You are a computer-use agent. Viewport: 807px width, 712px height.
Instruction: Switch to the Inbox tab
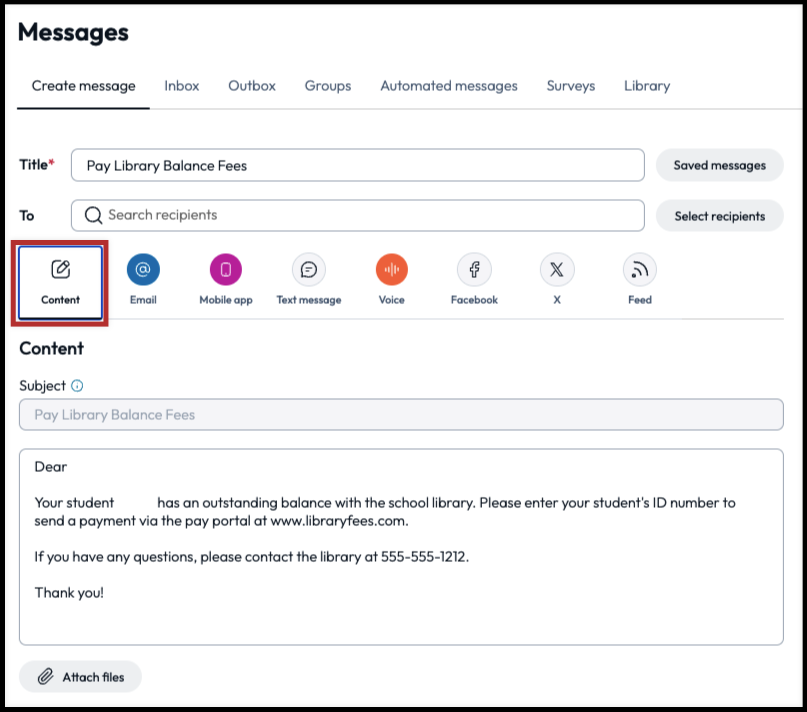[181, 86]
